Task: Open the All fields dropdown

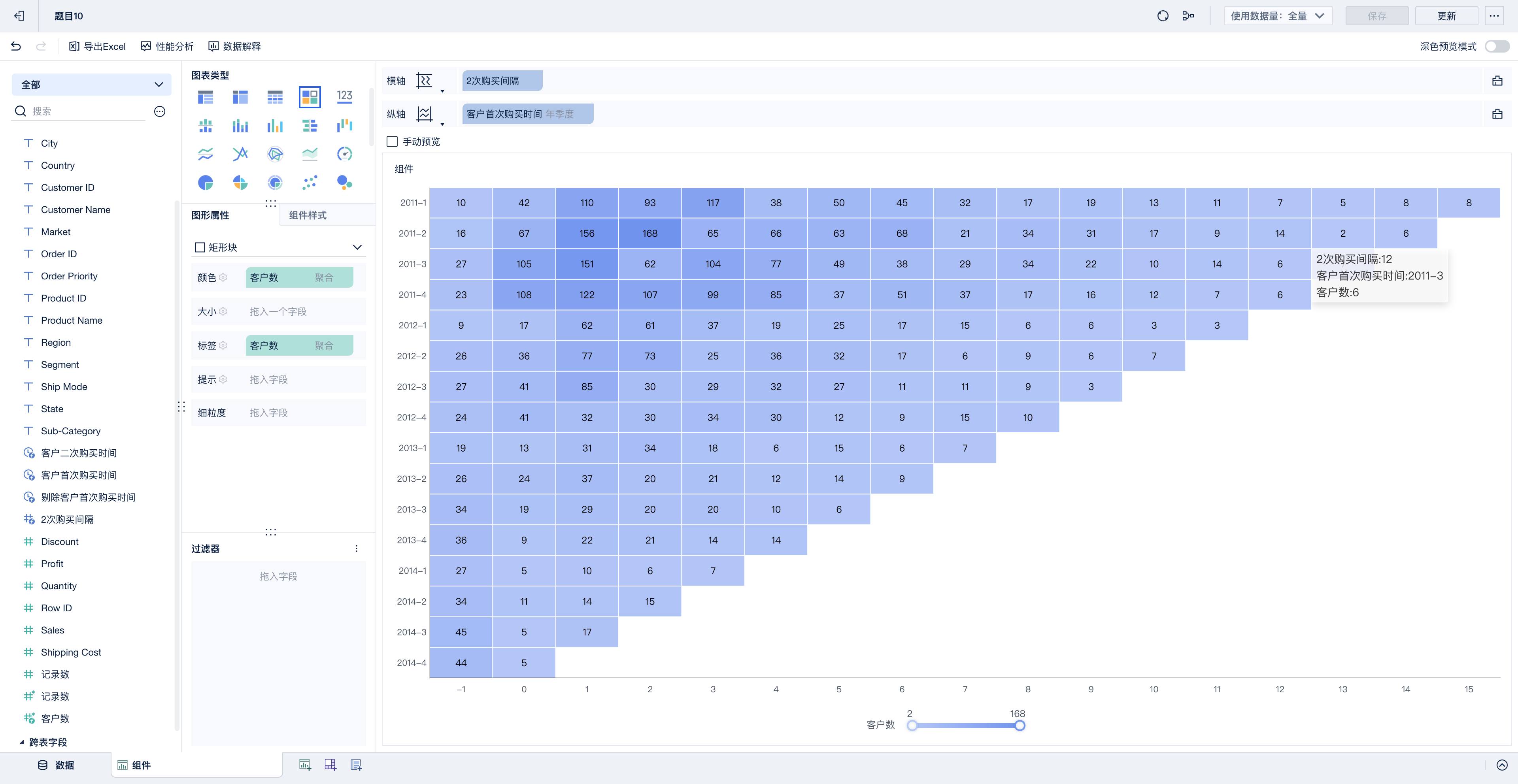Action: pos(91,85)
